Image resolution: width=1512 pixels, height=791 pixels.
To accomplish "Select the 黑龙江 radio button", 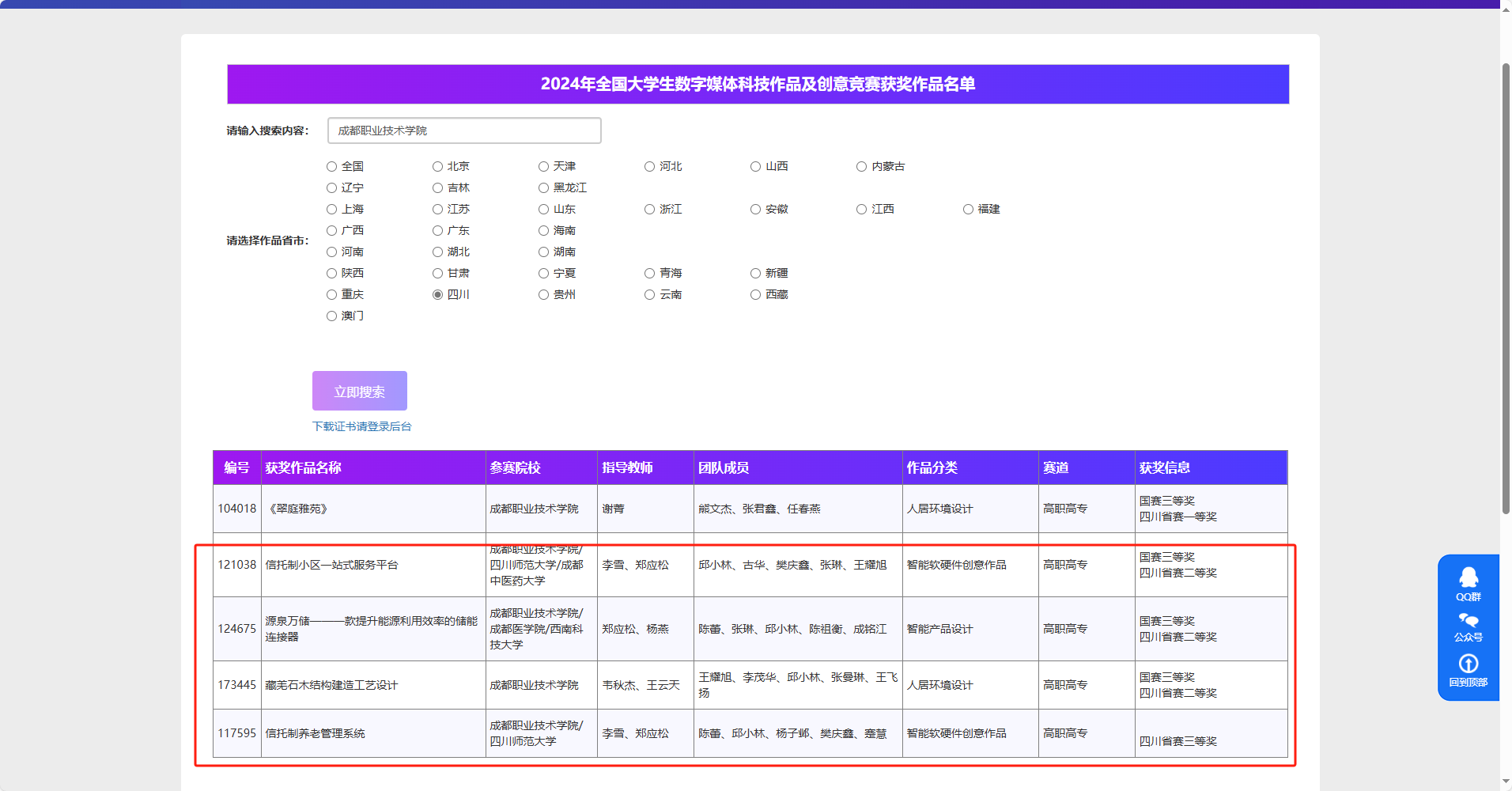I will [x=543, y=187].
